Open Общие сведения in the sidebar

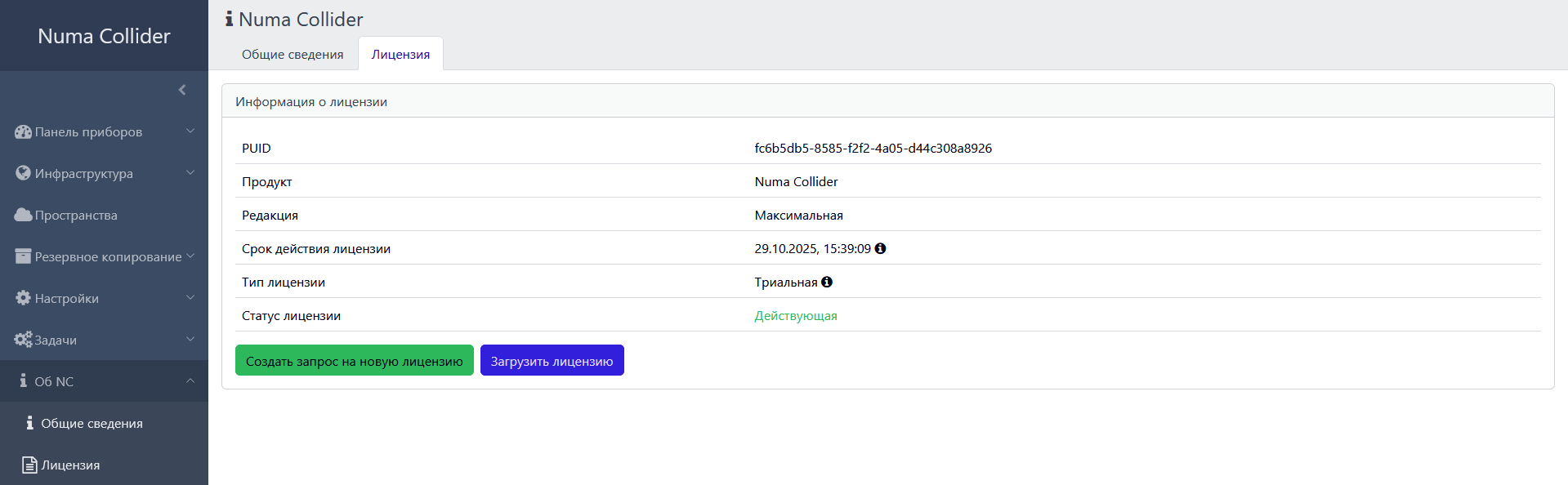[92, 423]
